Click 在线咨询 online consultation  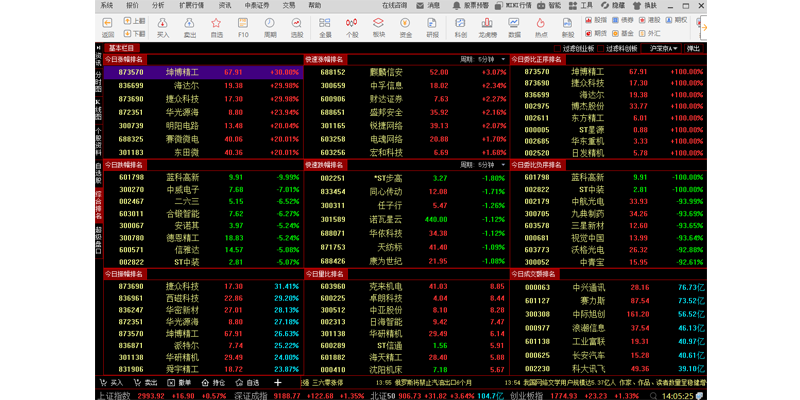point(394,6)
